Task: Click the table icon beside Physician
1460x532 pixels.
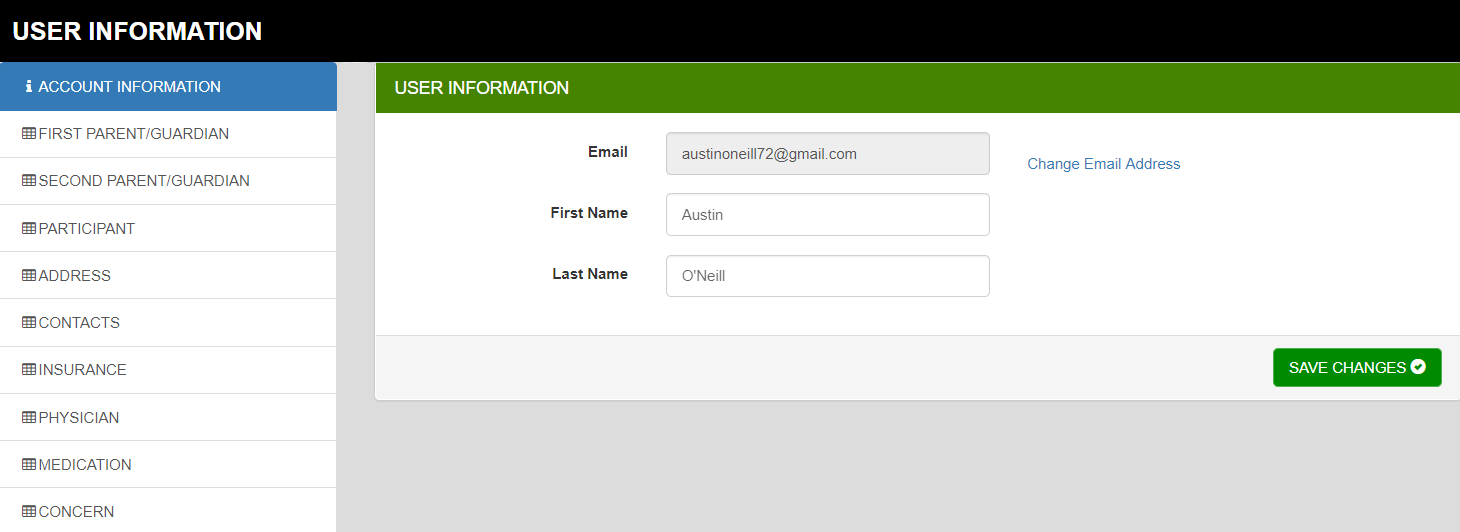Action: 29,418
